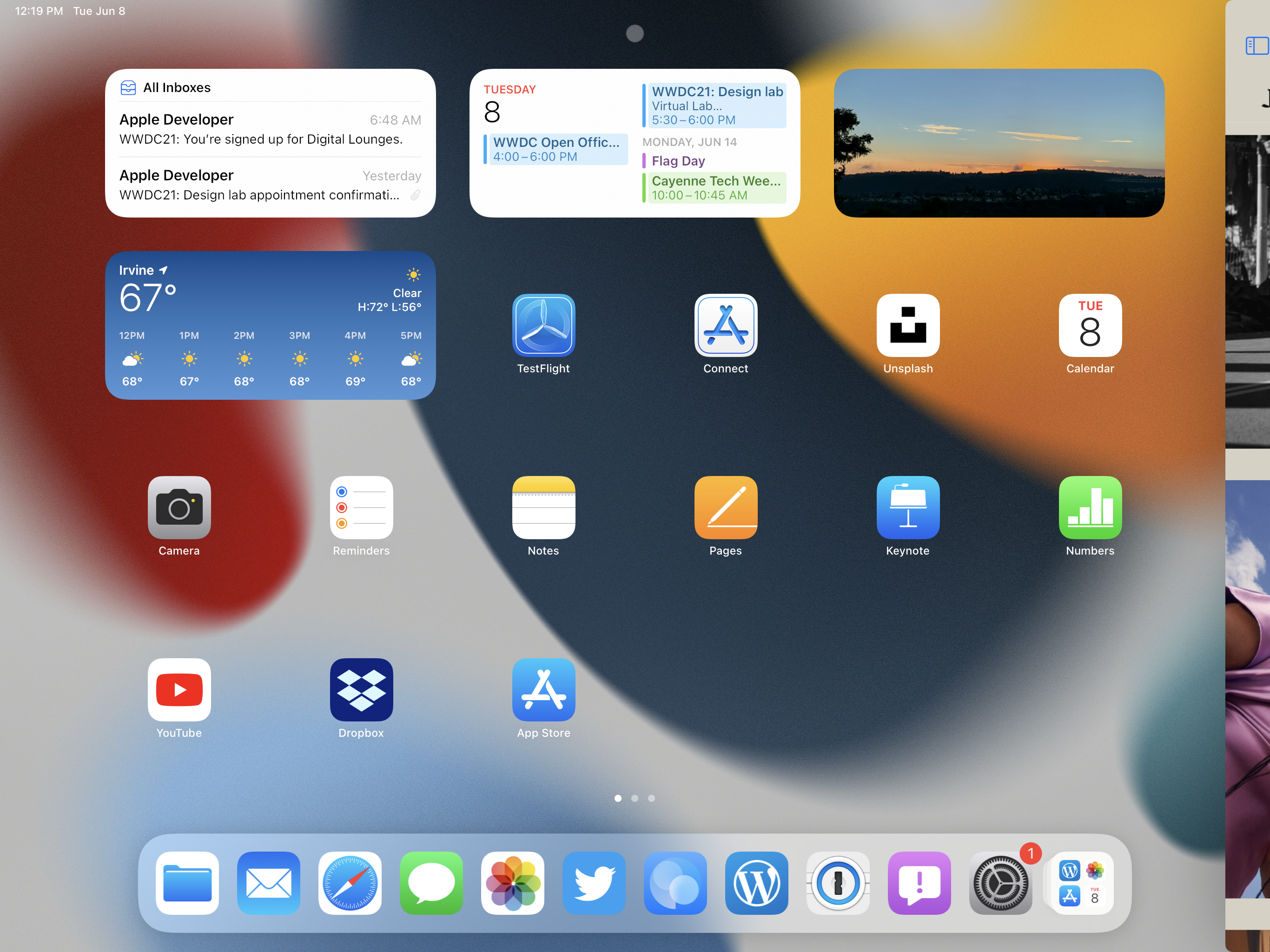Open the YouTube app

click(x=179, y=689)
